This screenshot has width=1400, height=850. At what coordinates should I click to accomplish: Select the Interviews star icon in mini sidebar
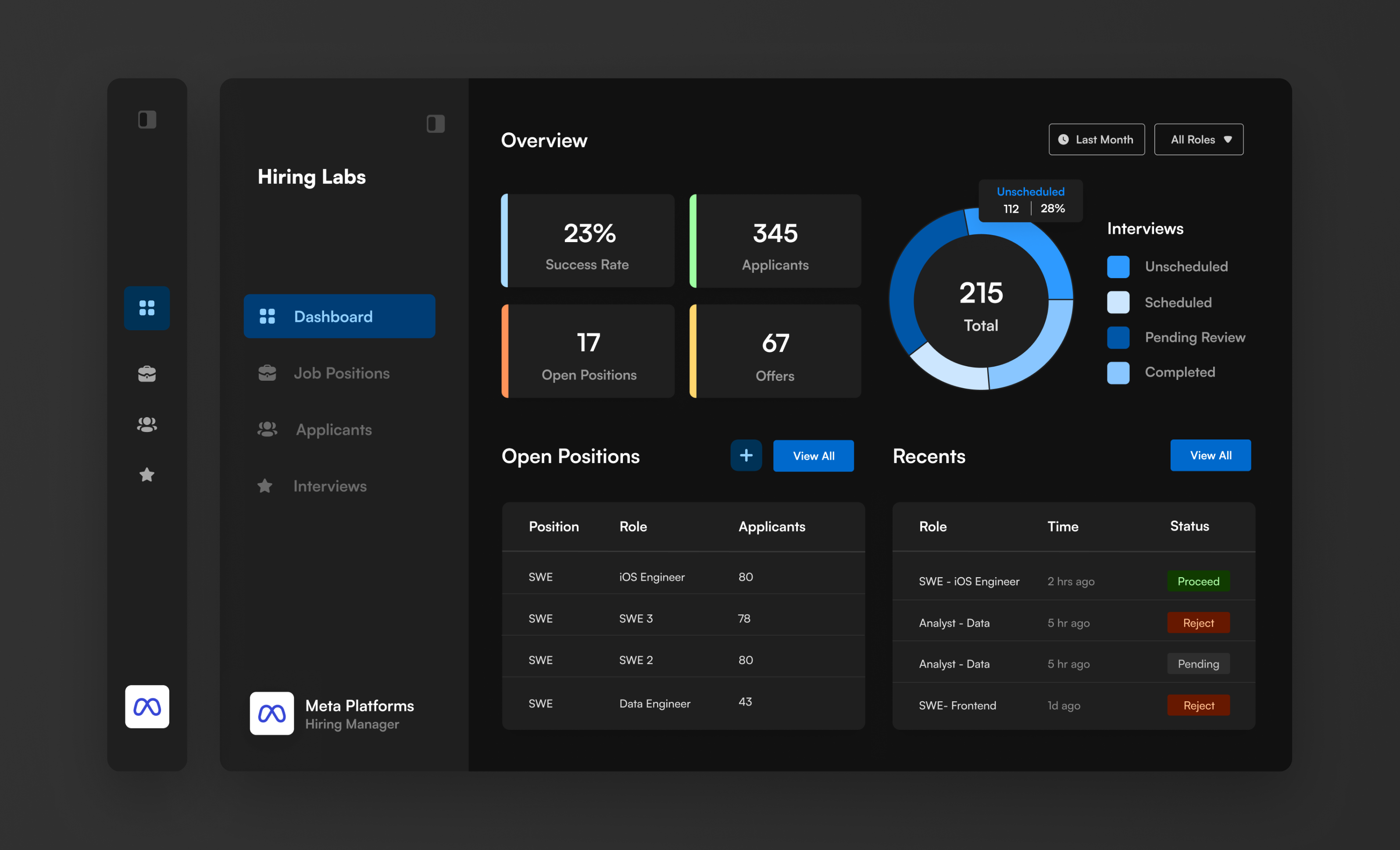pos(146,475)
